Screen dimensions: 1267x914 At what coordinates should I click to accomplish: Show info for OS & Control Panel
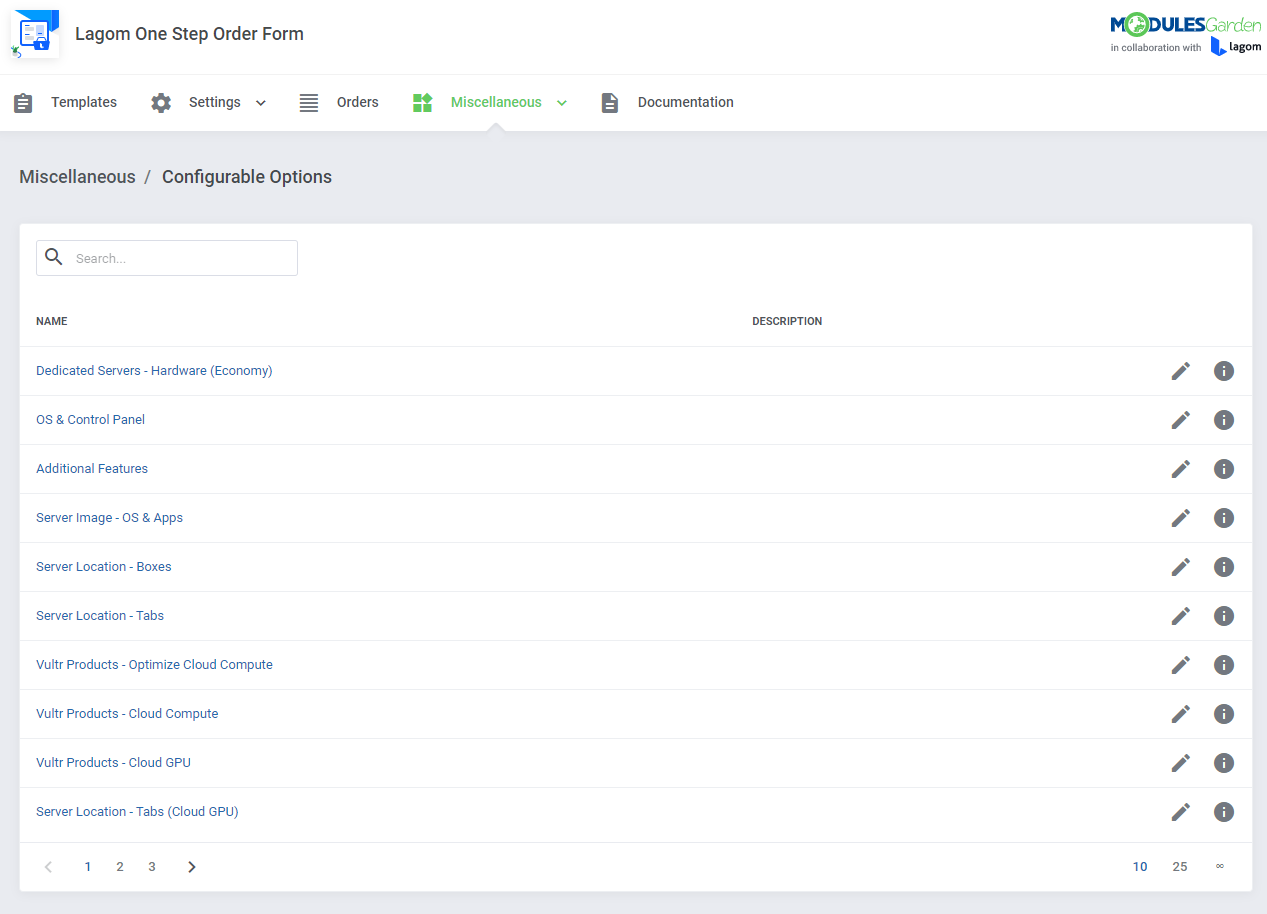point(1224,420)
